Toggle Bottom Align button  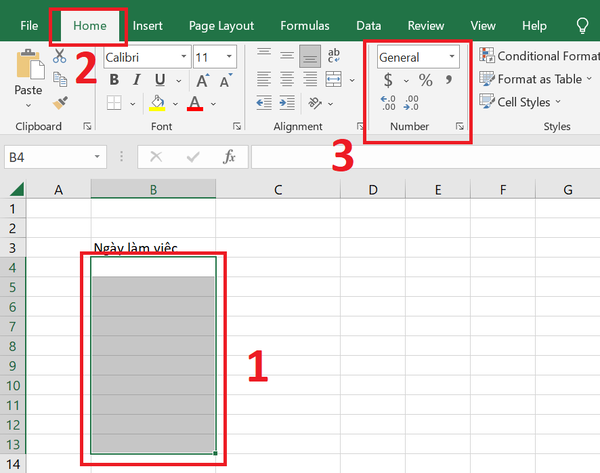pos(310,57)
